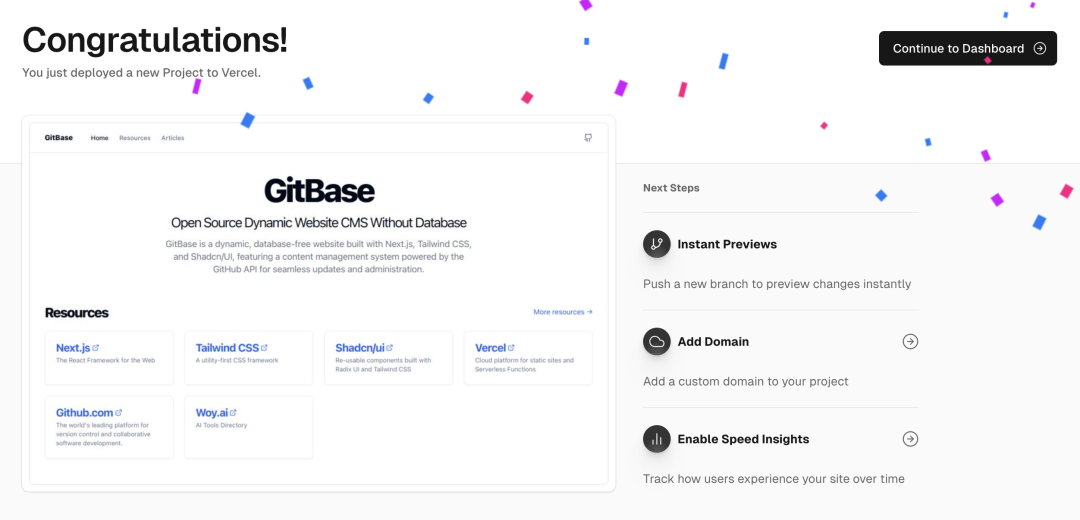Click "Open Source Dynamic Website CMS Without Database"
Image resolution: width=1080 pixels, height=520 pixels.
[319, 223]
